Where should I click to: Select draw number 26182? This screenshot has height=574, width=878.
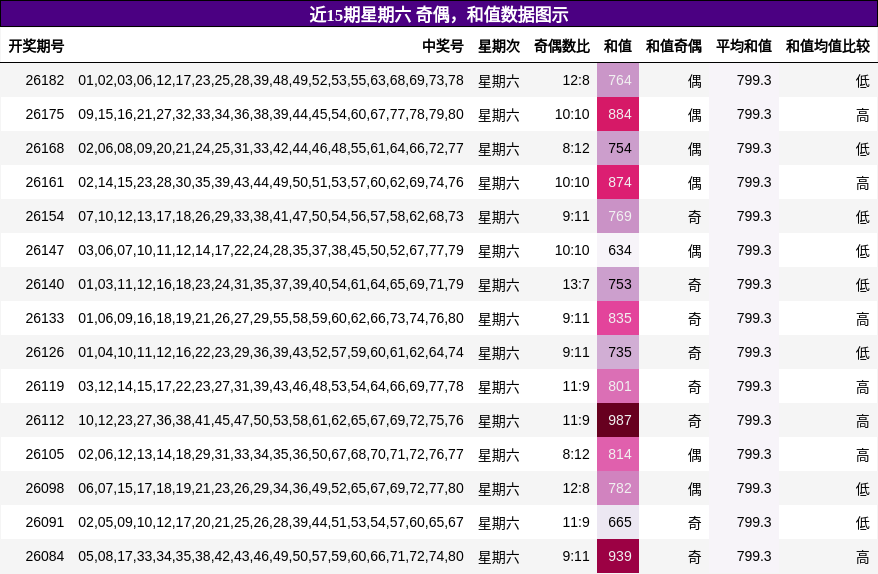pos(45,81)
